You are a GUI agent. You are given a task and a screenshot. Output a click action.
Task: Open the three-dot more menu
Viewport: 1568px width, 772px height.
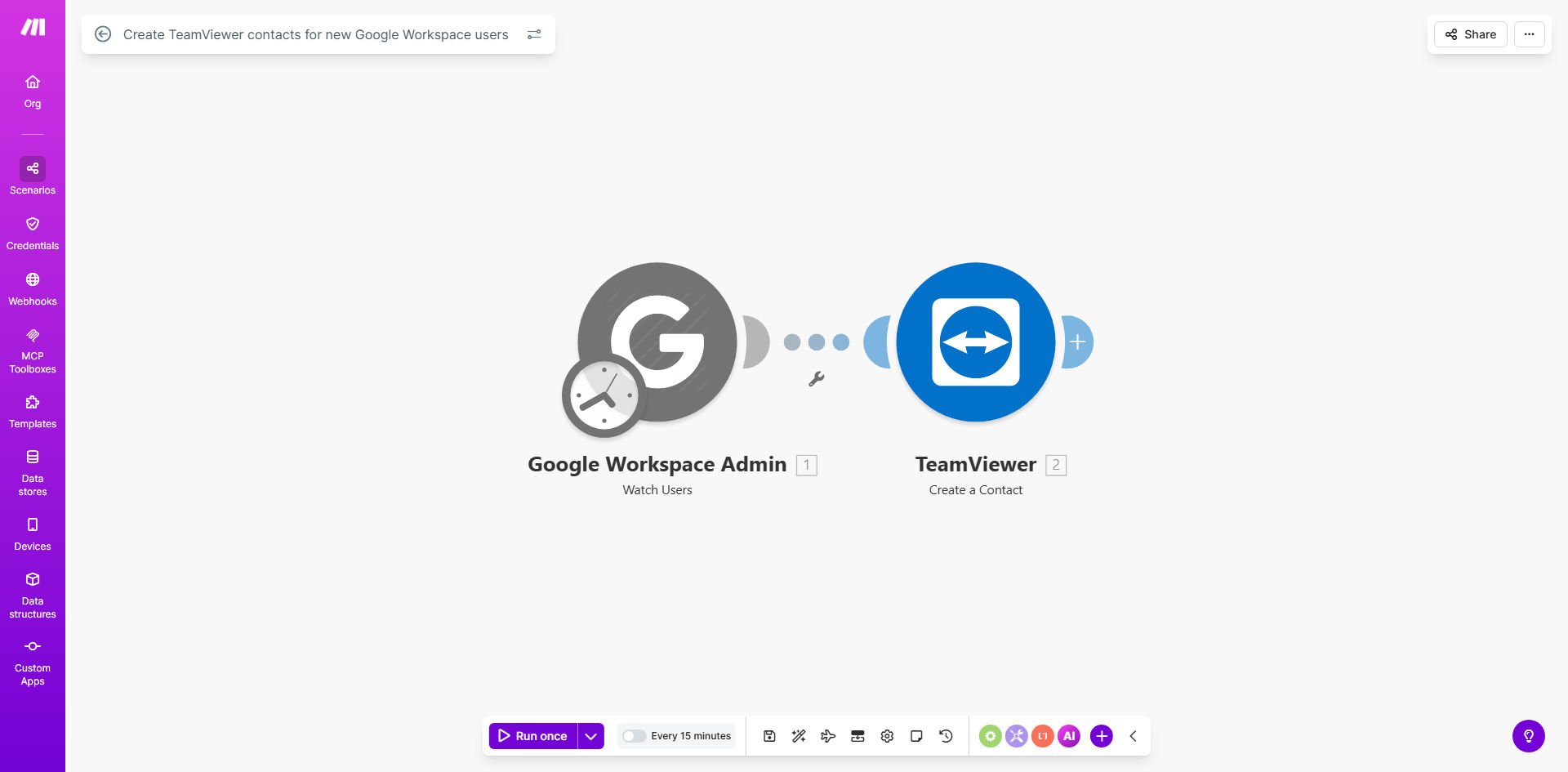(x=1529, y=34)
